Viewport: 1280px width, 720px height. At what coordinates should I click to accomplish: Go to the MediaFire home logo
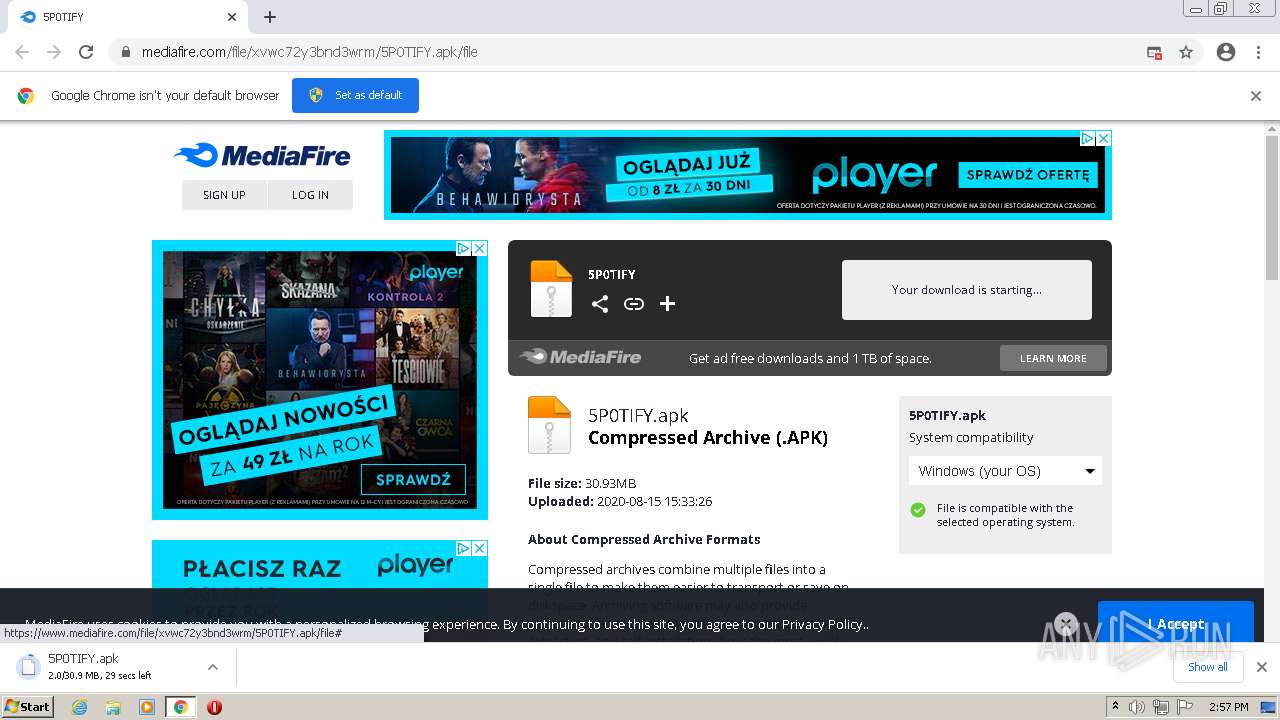coord(262,155)
